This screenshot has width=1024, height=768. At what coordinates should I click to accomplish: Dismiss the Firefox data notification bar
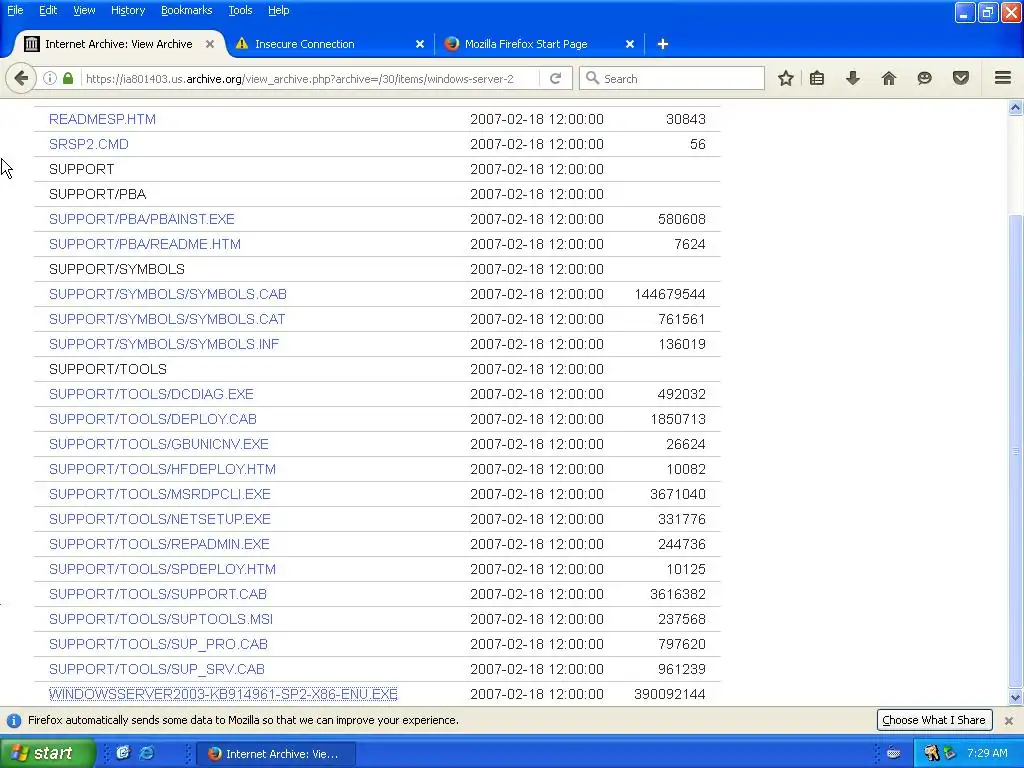pos(1009,720)
